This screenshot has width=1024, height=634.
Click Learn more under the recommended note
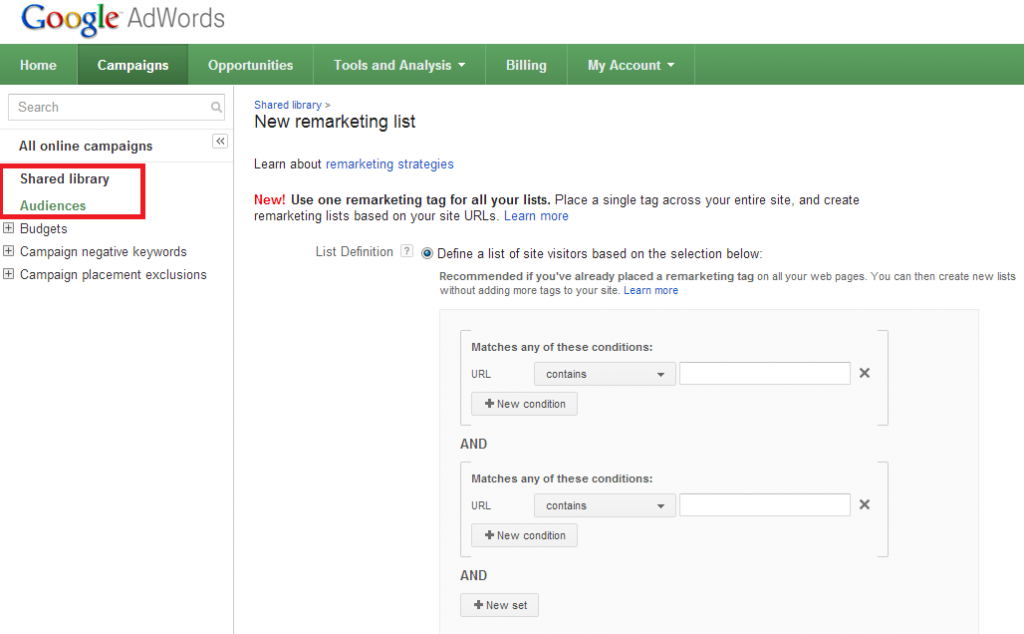click(x=650, y=291)
